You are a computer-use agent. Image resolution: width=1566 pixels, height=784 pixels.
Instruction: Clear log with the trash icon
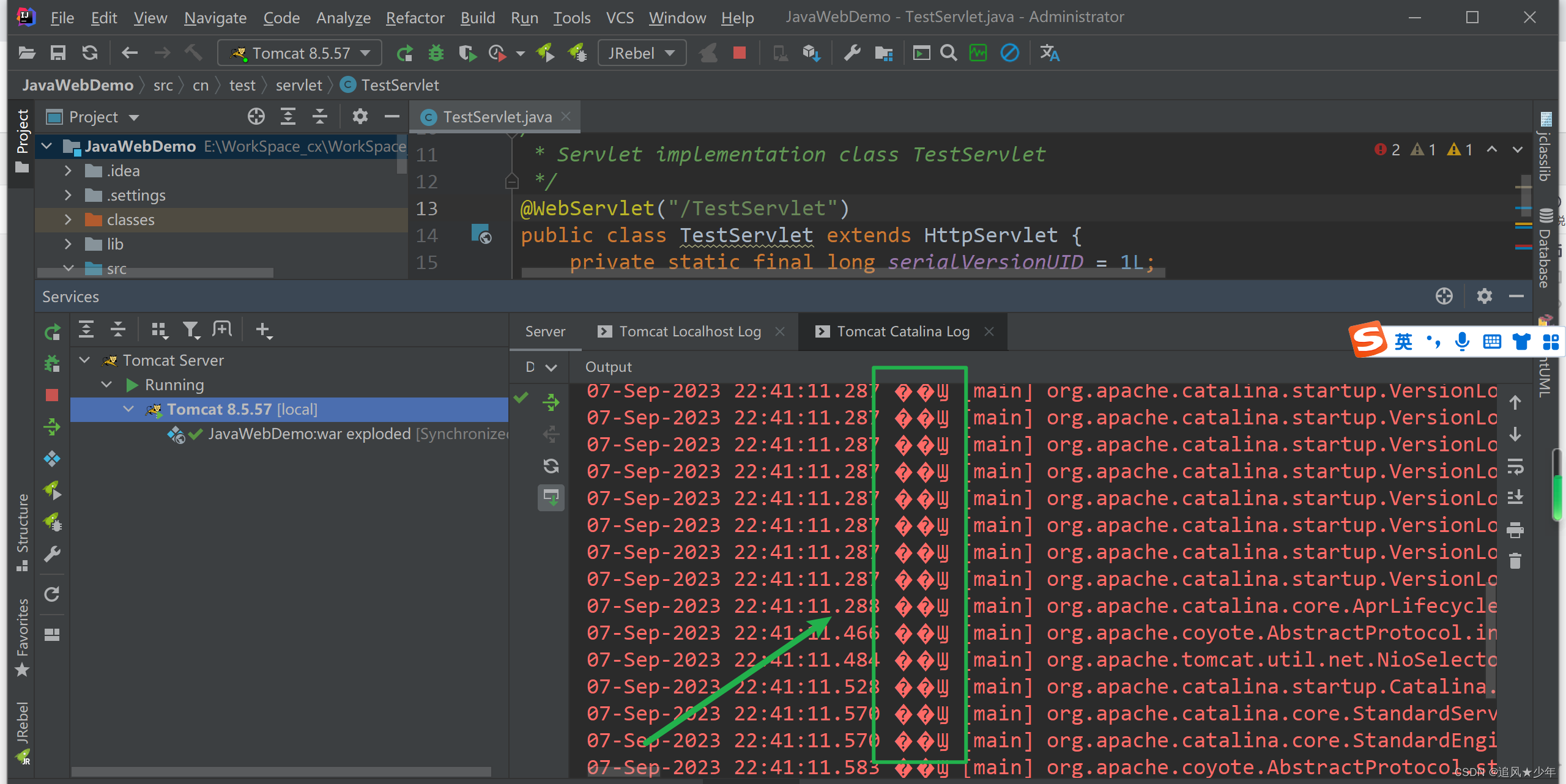[1515, 561]
